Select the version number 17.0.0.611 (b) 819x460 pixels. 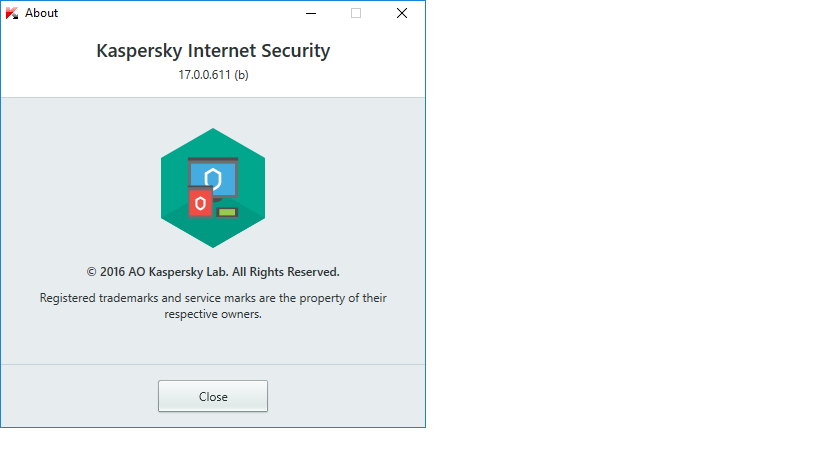pyautogui.click(x=213, y=75)
